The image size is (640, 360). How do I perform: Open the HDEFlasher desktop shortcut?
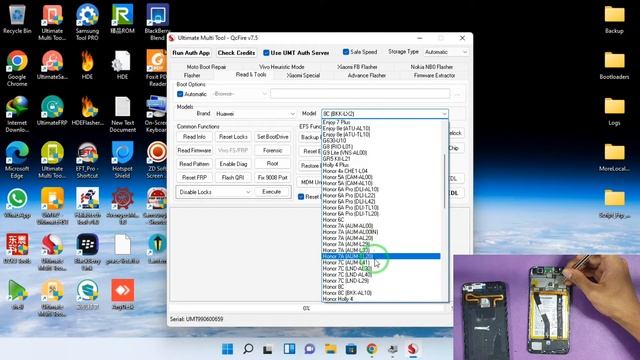[x=87, y=111]
